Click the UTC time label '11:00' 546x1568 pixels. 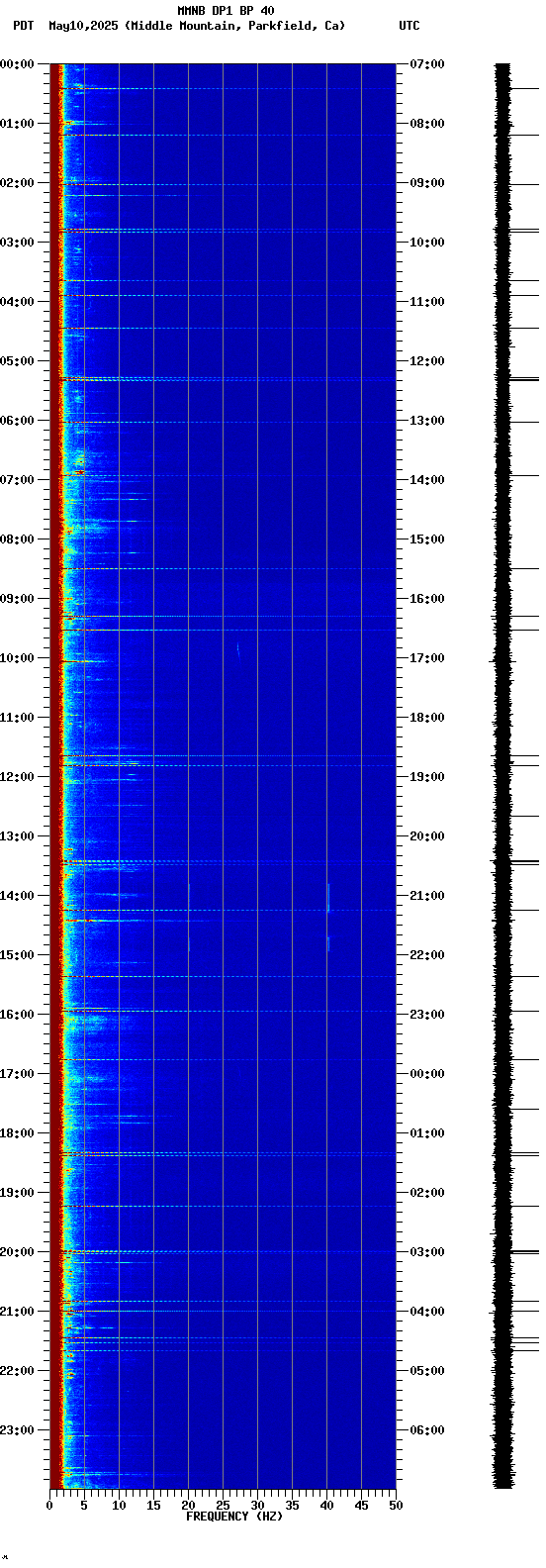point(427,302)
